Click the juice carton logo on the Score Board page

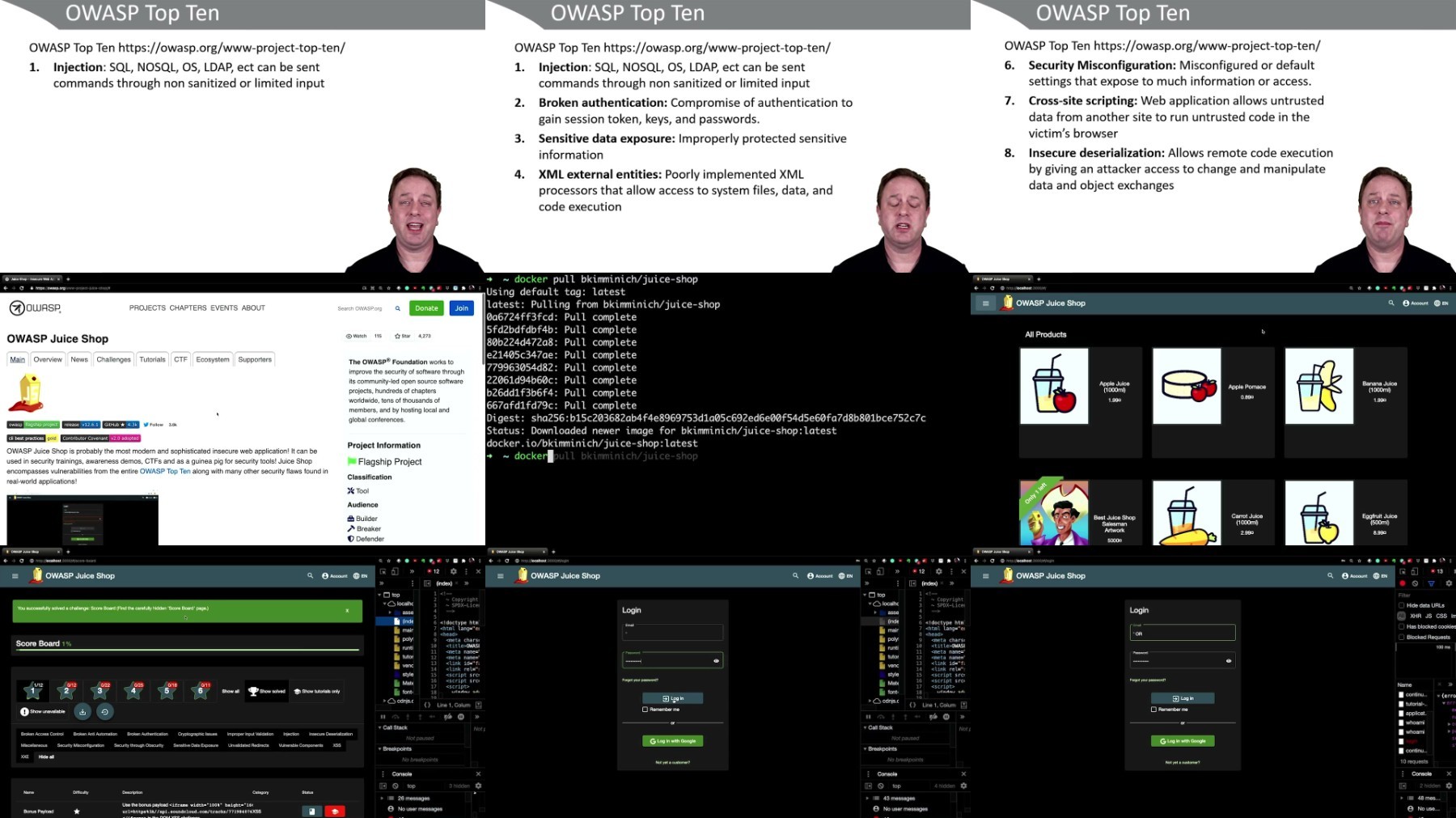pos(36,575)
